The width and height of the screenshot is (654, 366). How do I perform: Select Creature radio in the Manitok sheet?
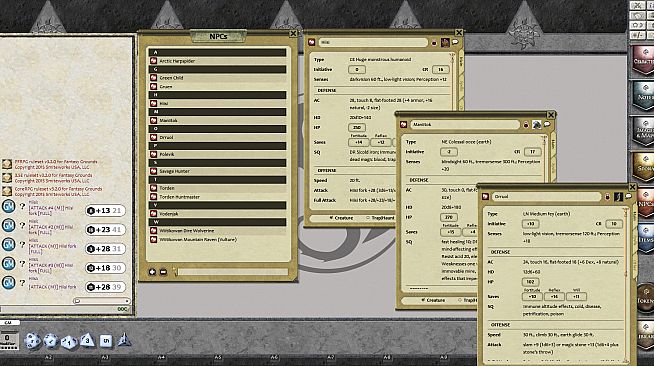(x=433, y=300)
